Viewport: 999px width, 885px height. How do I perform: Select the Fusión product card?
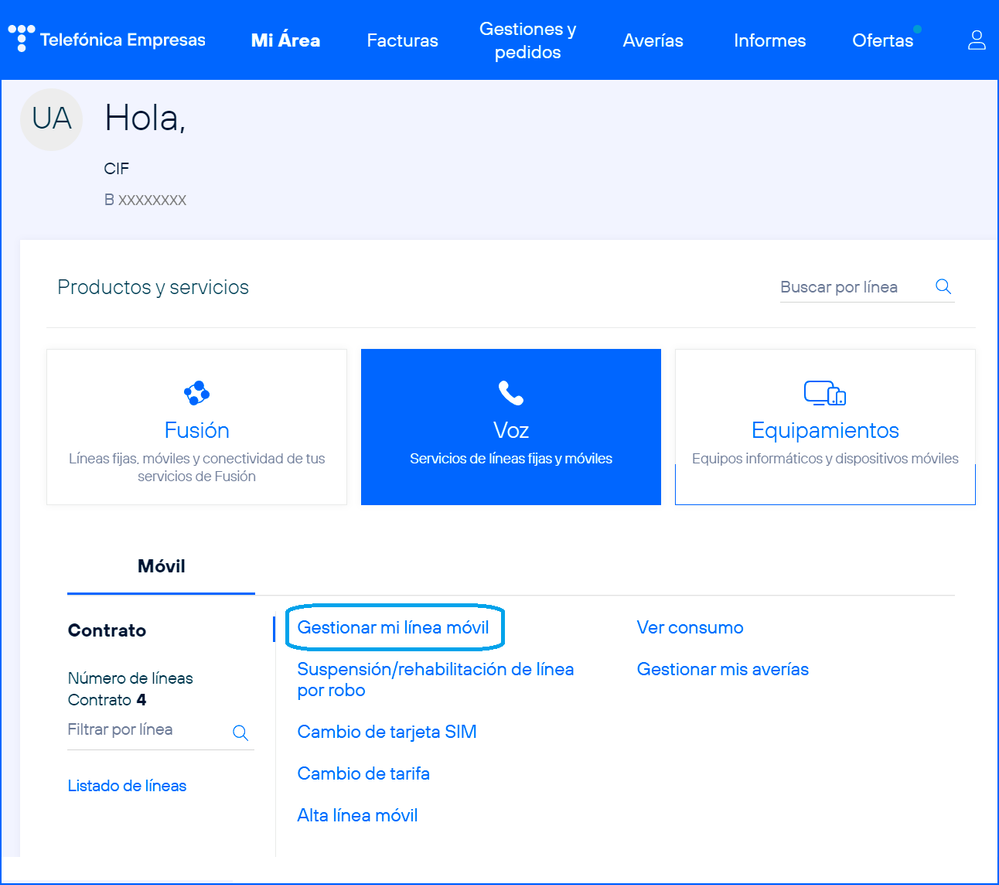pyautogui.click(x=197, y=427)
